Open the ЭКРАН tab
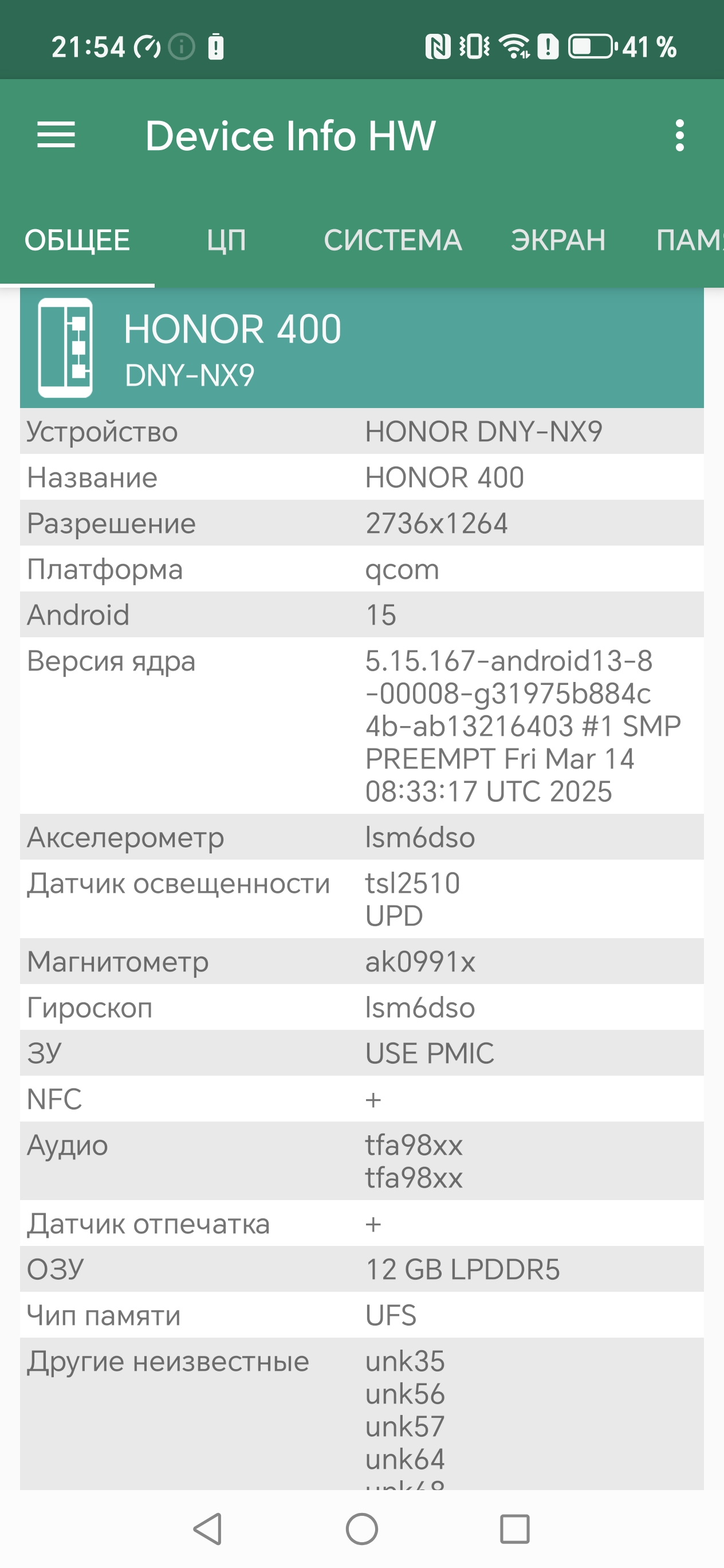724x1568 pixels. [x=558, y=241]
